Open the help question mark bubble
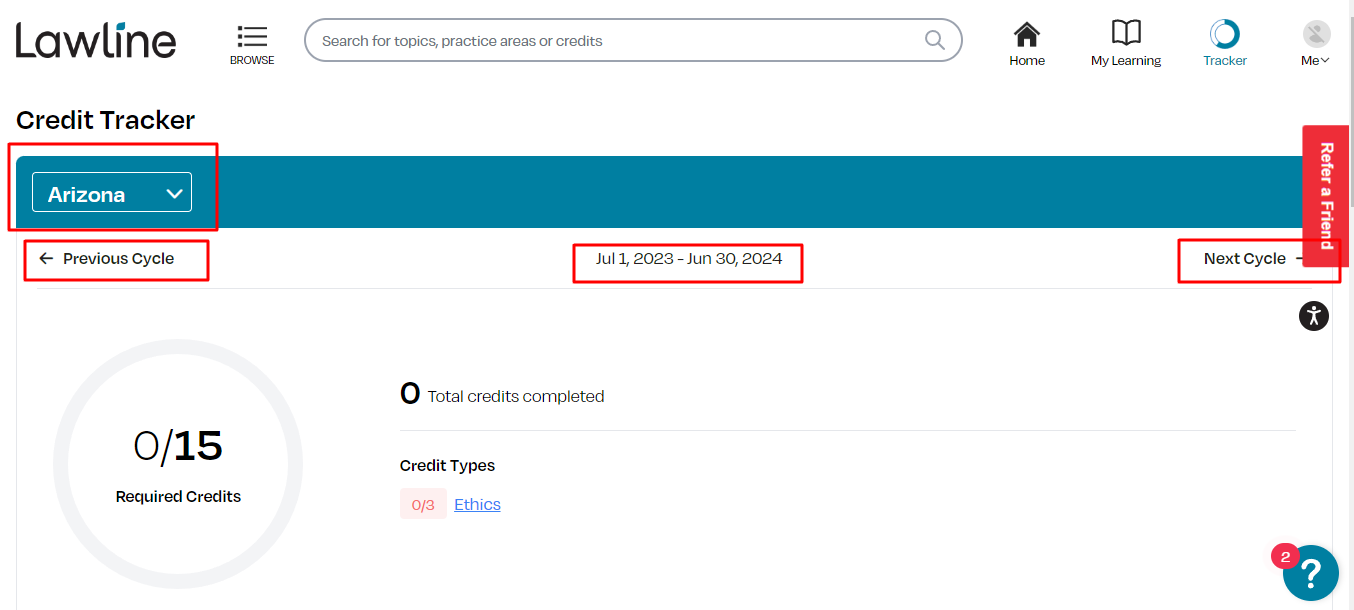The height and width of the screenshot is (610, 1354). [1311, 573]
